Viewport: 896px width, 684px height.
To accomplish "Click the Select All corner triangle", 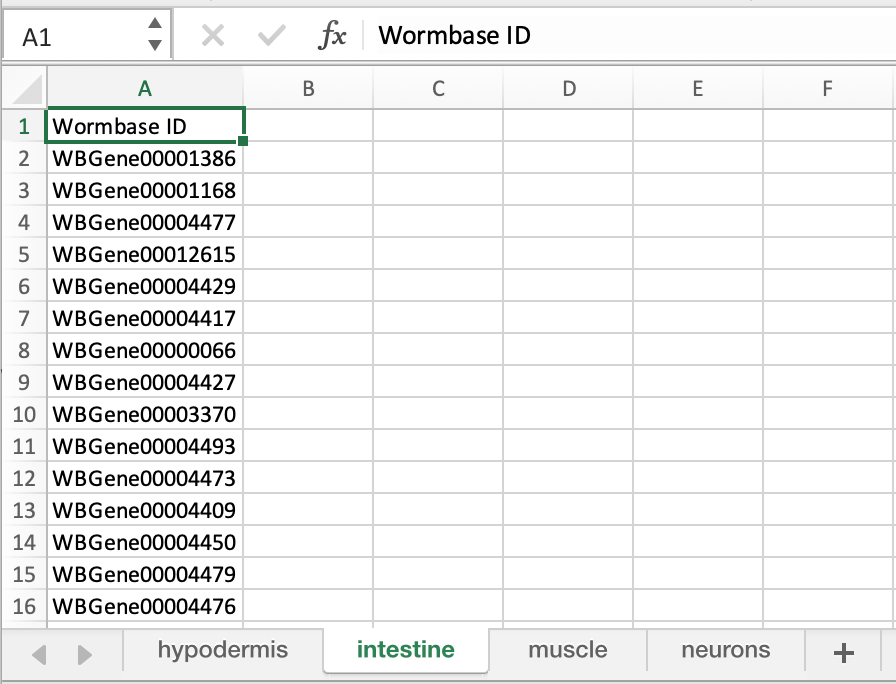I will click(x=23, y=89).
